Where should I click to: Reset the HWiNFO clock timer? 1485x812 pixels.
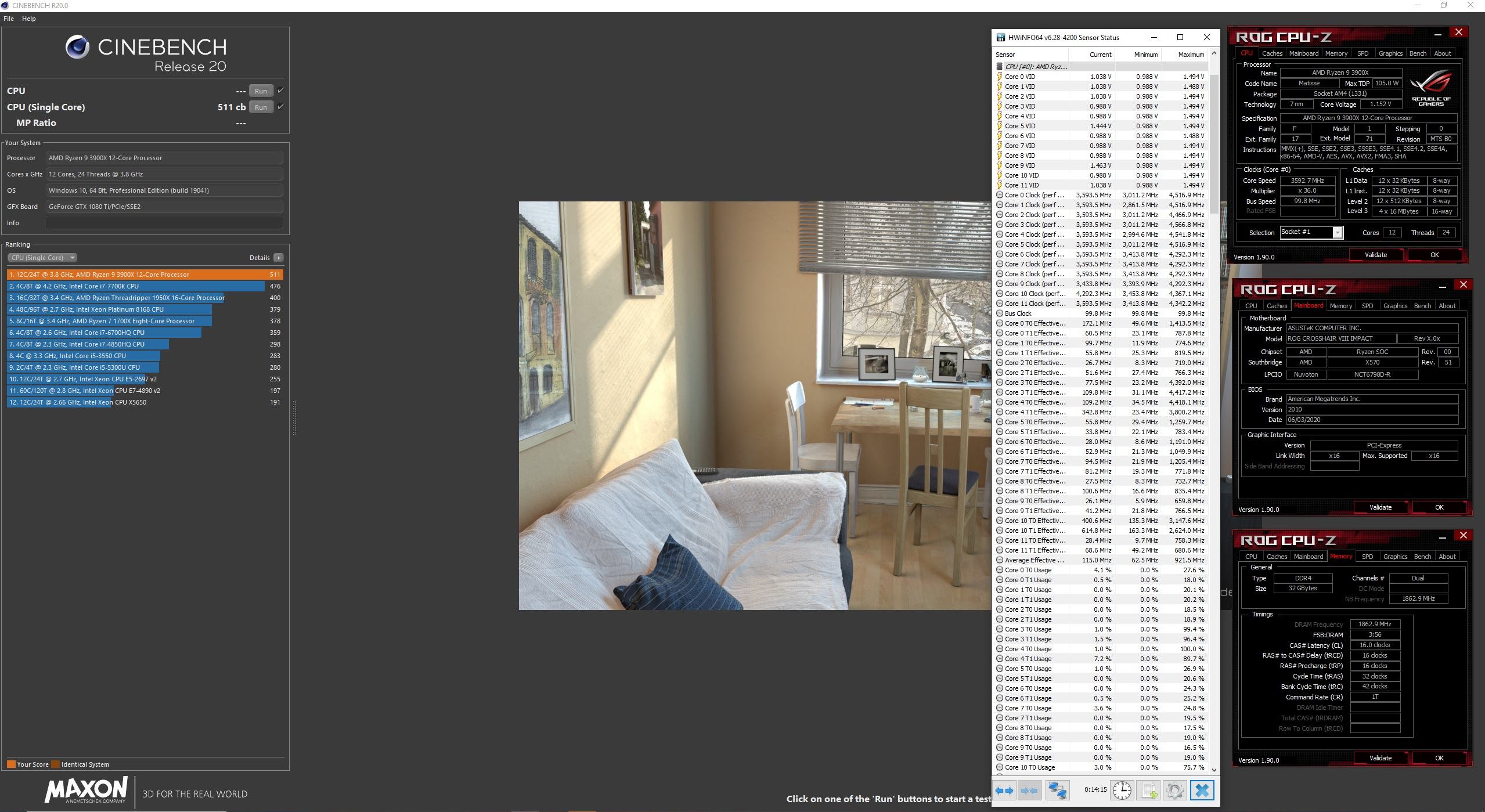pyautogui.click(x=1122, y=790)
